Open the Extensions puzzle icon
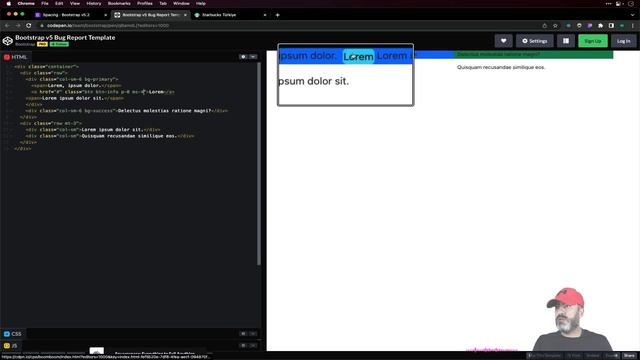This screenshot has height=360, width=640. (600, 25)
